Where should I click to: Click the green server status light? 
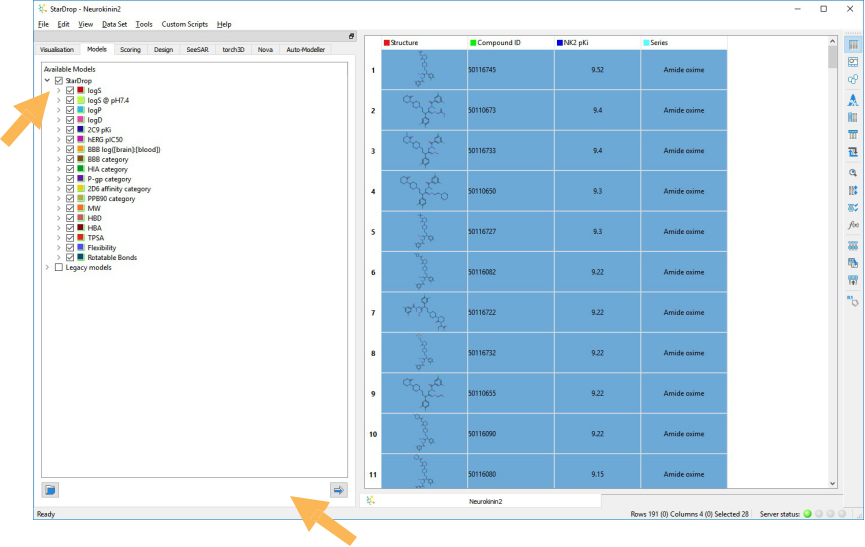pos(808,514)
